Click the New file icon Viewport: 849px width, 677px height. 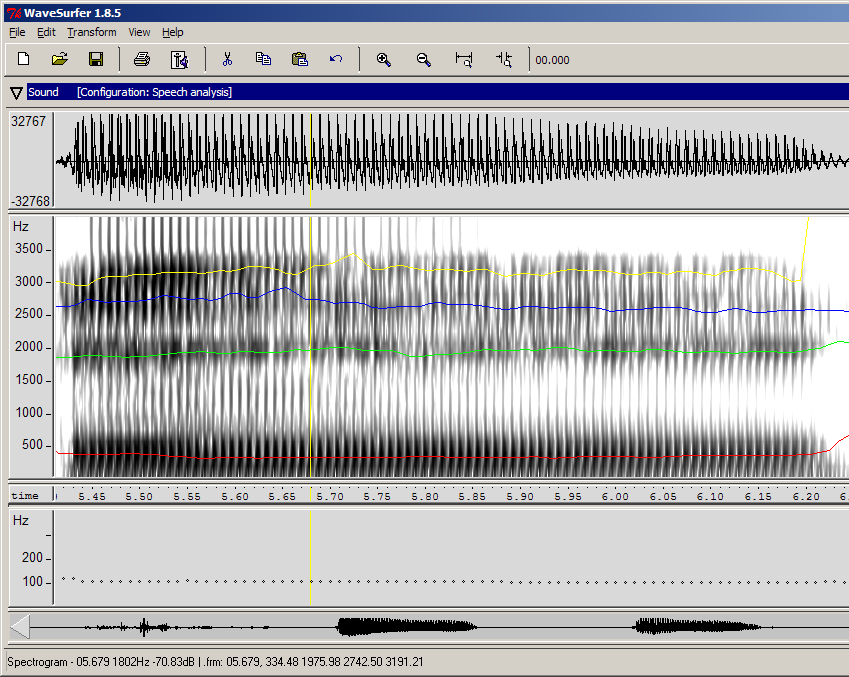24,59
